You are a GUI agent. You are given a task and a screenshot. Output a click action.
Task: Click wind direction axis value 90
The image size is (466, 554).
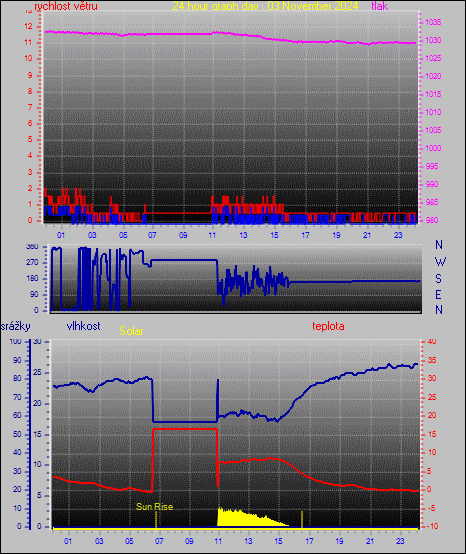click(34, 294)
